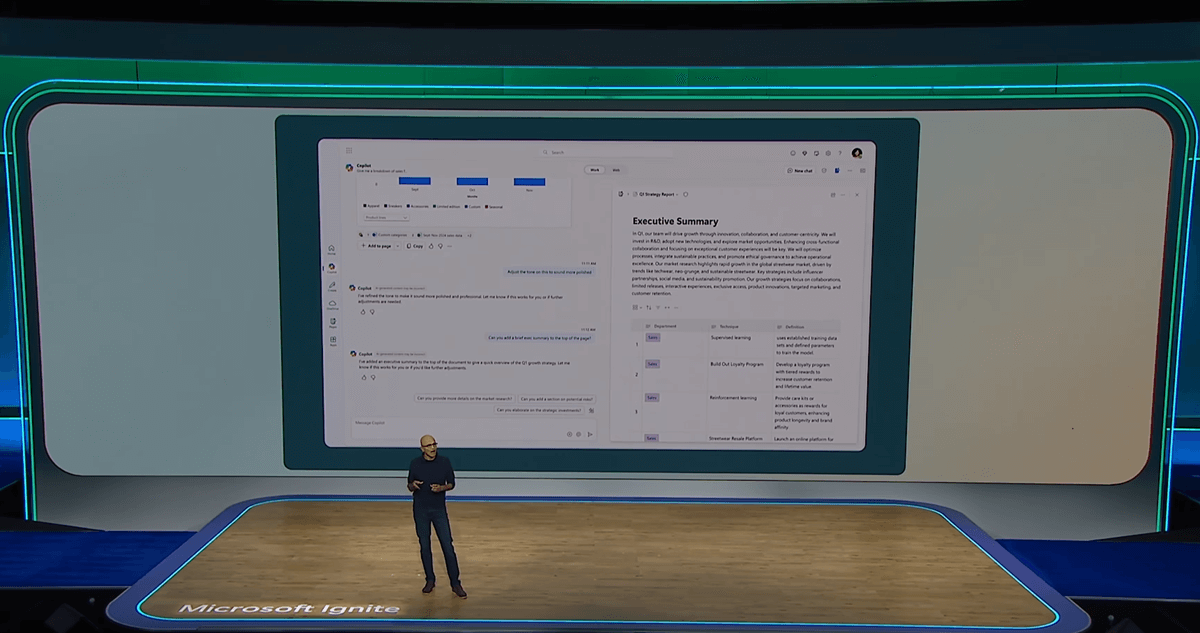Screen dimensions: 1200x633
Task: Thumbs down the refined tone response
Action: (x=372, y=311)
